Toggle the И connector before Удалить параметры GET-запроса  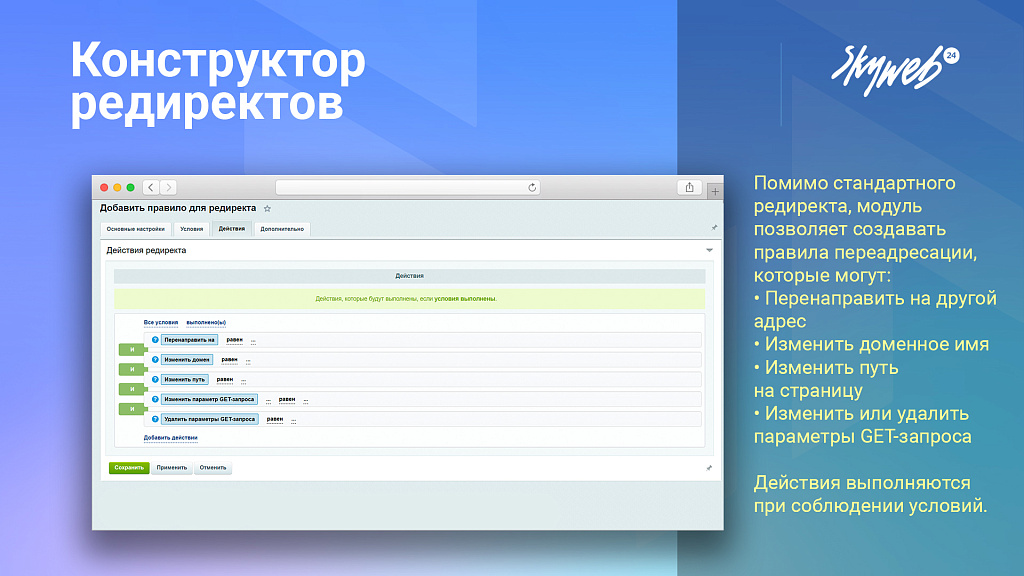(x=131, y=408)
